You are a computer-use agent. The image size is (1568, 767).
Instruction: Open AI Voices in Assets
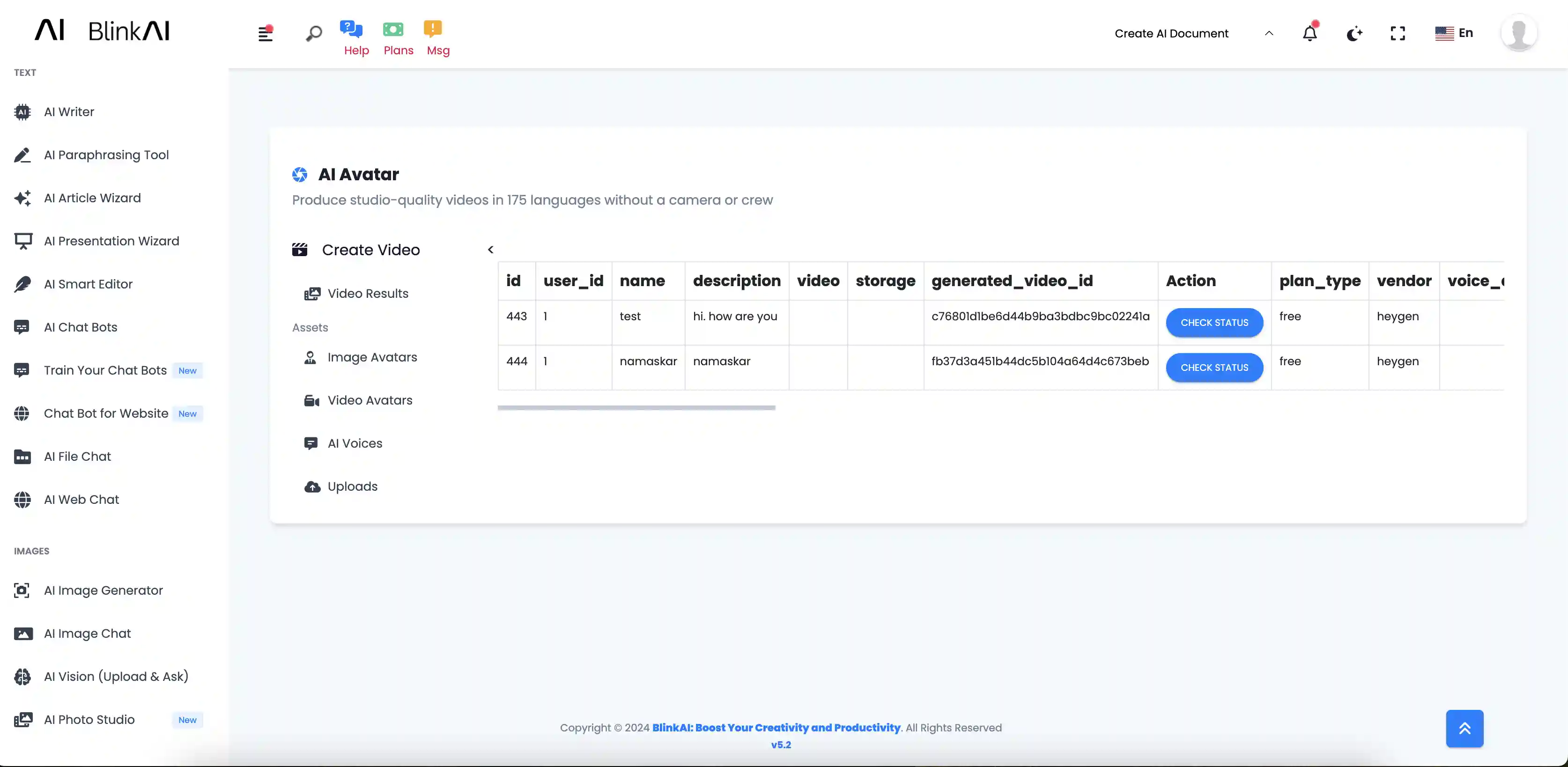[355, 443]
